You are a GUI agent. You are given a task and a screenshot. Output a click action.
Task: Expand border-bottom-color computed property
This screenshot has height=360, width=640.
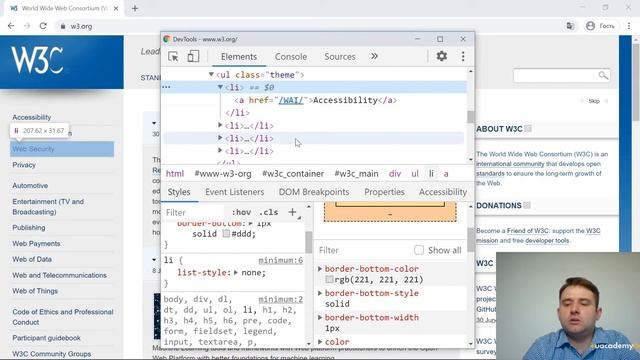pyautogui.click(x=320, y=269)
